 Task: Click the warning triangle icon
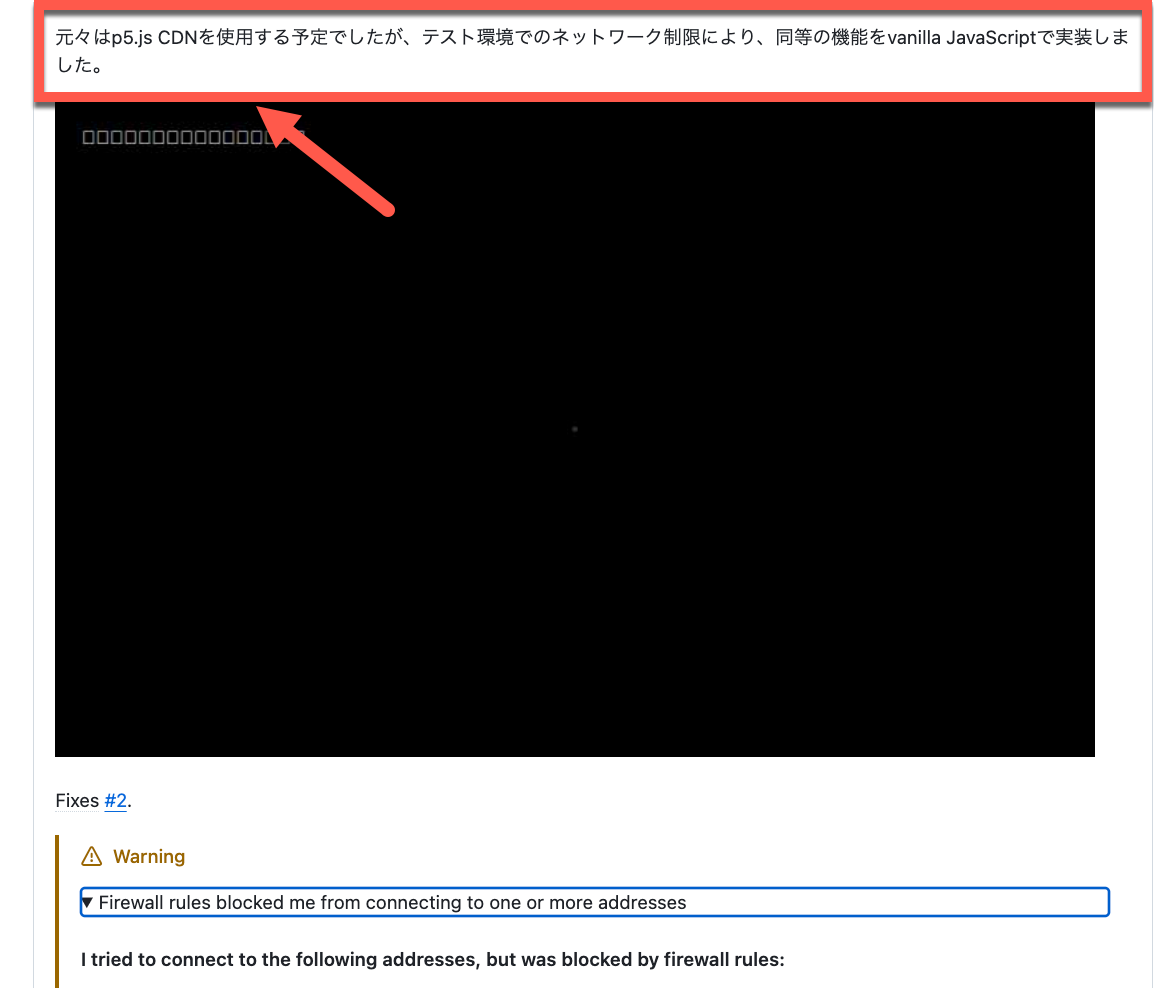tap(91, 856)
